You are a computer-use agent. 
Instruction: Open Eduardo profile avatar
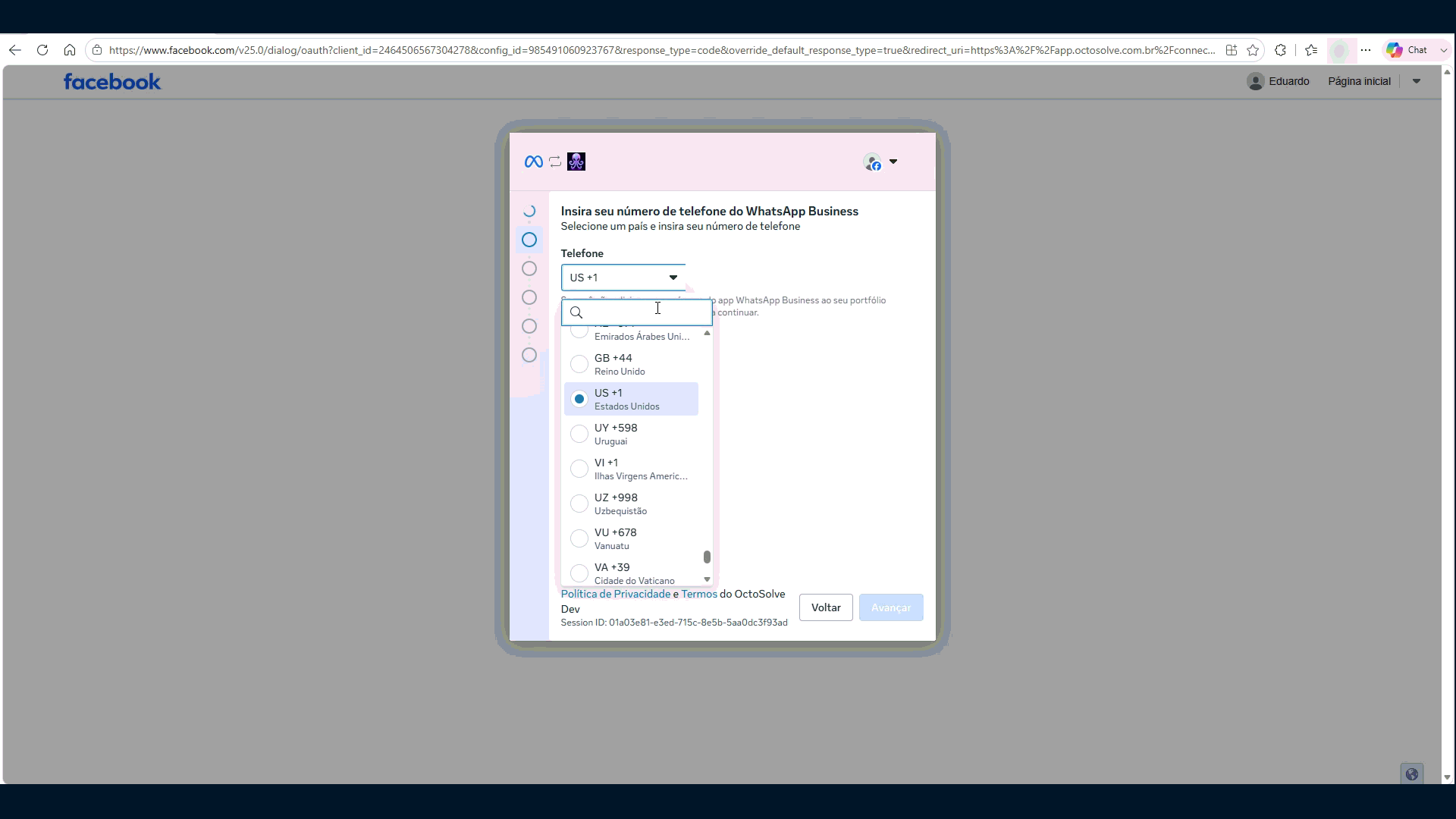coord(1256,81)
